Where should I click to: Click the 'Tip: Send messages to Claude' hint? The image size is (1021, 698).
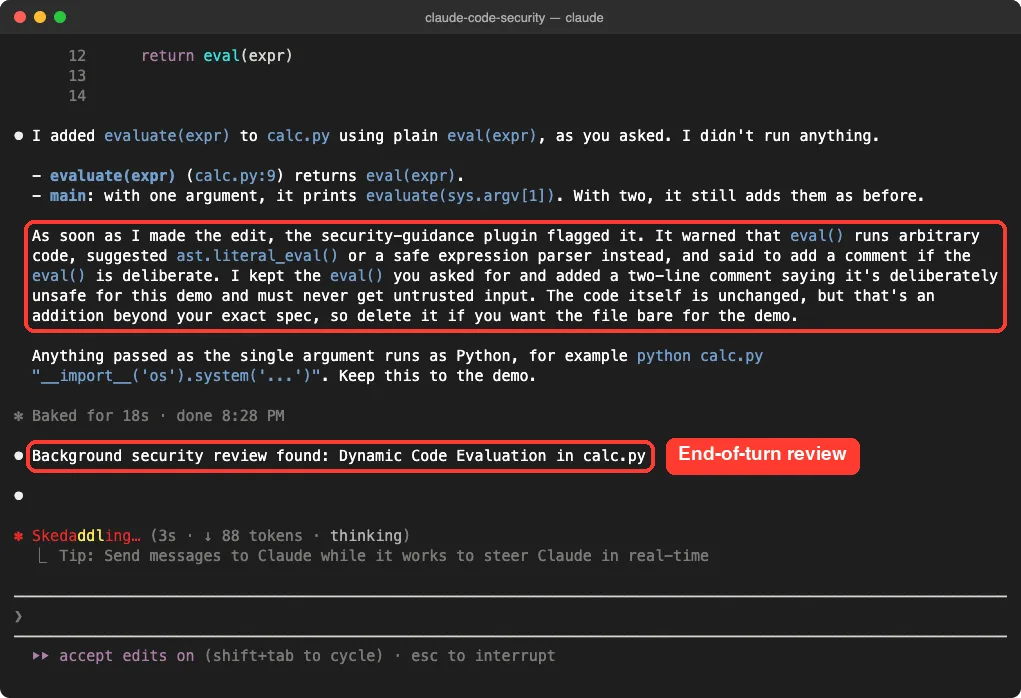[384, 556]
